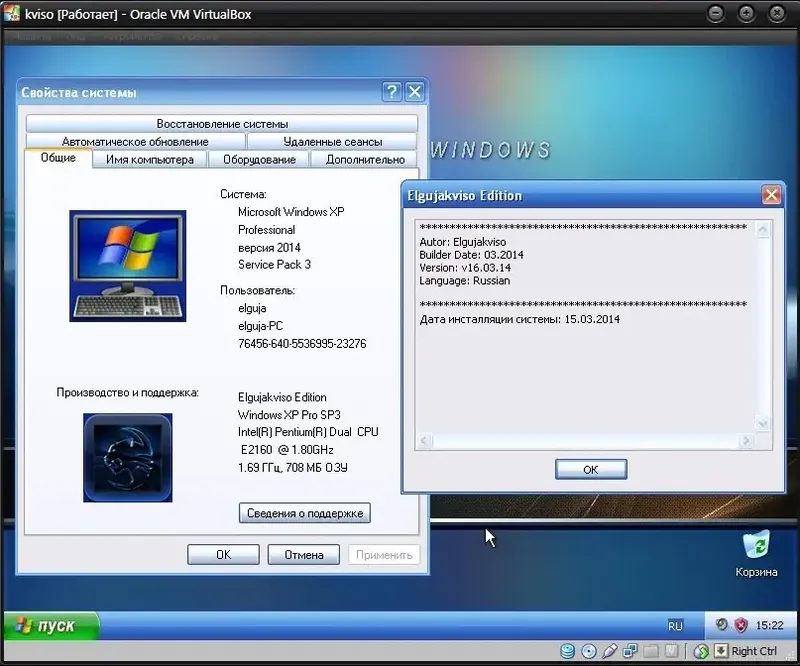
Task: Click the line 'Version: v16.03.14'
Action: pos(465,267)
